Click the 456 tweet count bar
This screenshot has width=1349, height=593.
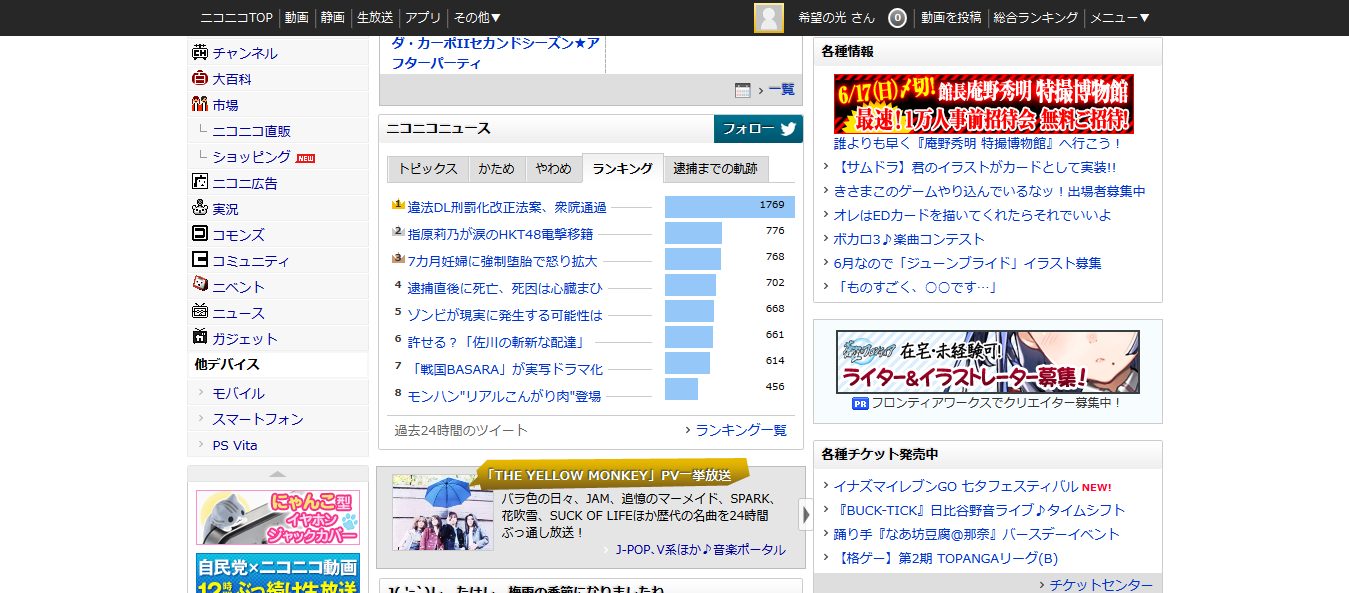pos(681,389)
